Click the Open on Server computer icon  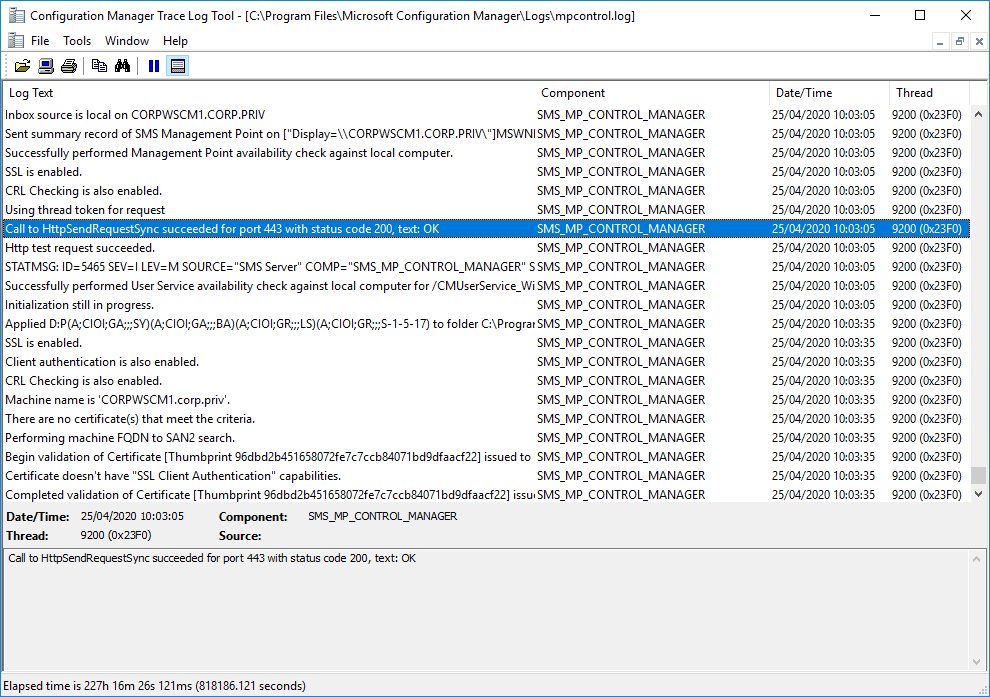(46, 66)
